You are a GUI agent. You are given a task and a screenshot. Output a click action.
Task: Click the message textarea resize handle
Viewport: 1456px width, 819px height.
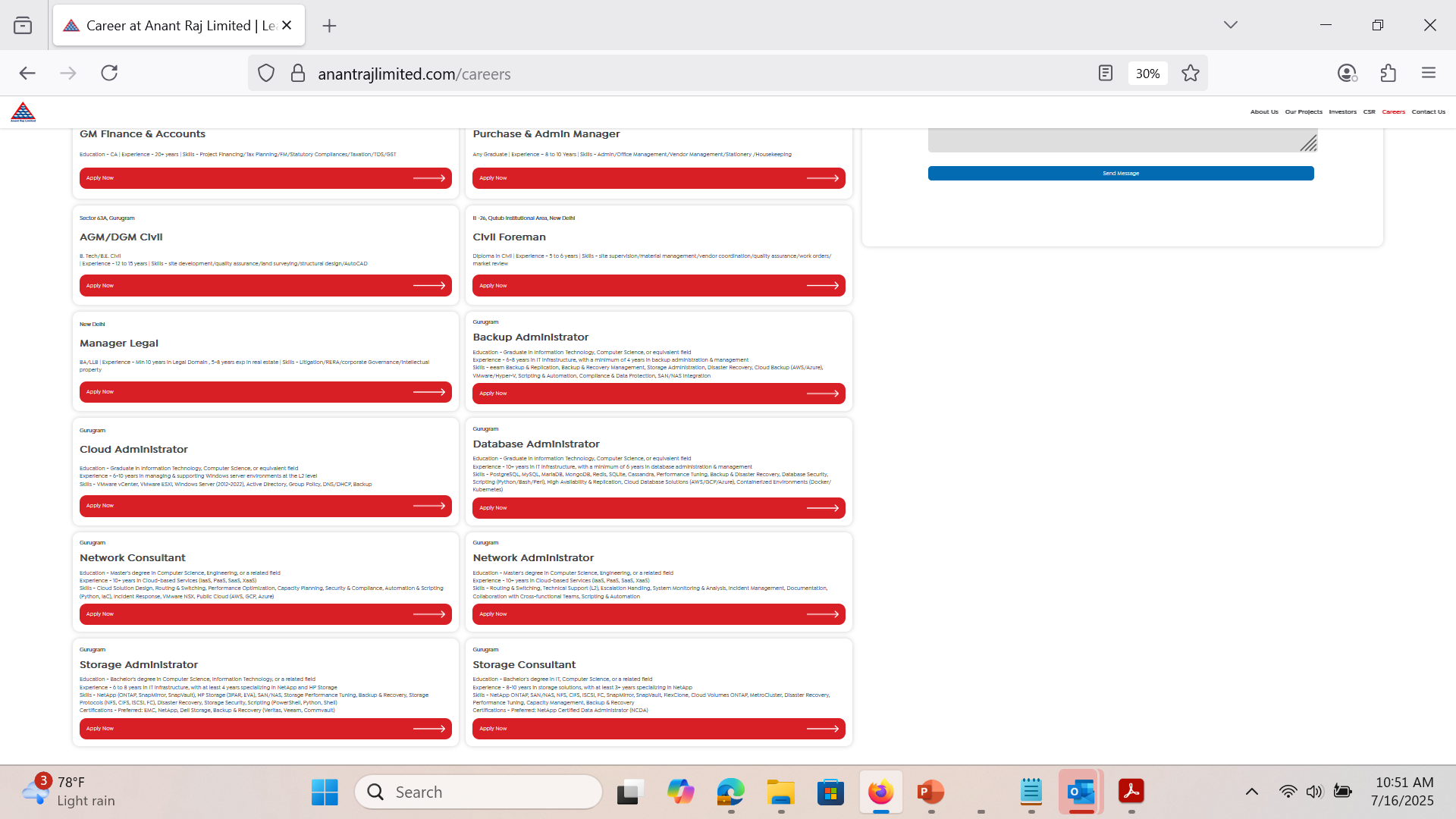(1308, 143)
